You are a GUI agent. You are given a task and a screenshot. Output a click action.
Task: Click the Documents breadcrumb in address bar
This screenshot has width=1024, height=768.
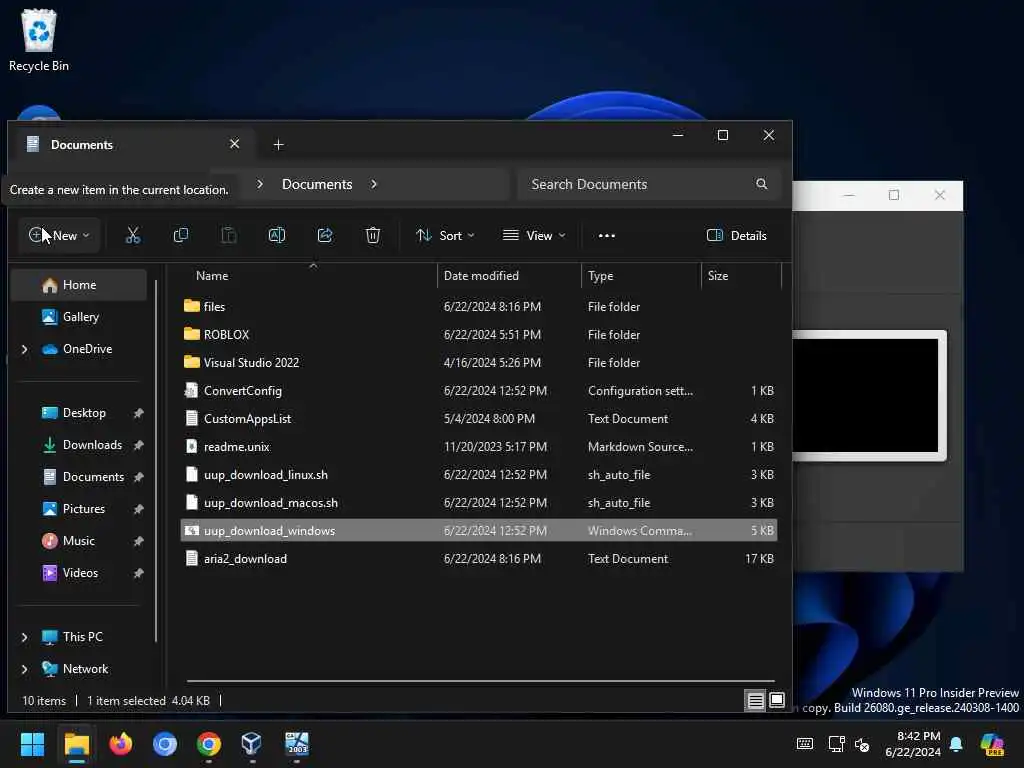pos(317,184)
